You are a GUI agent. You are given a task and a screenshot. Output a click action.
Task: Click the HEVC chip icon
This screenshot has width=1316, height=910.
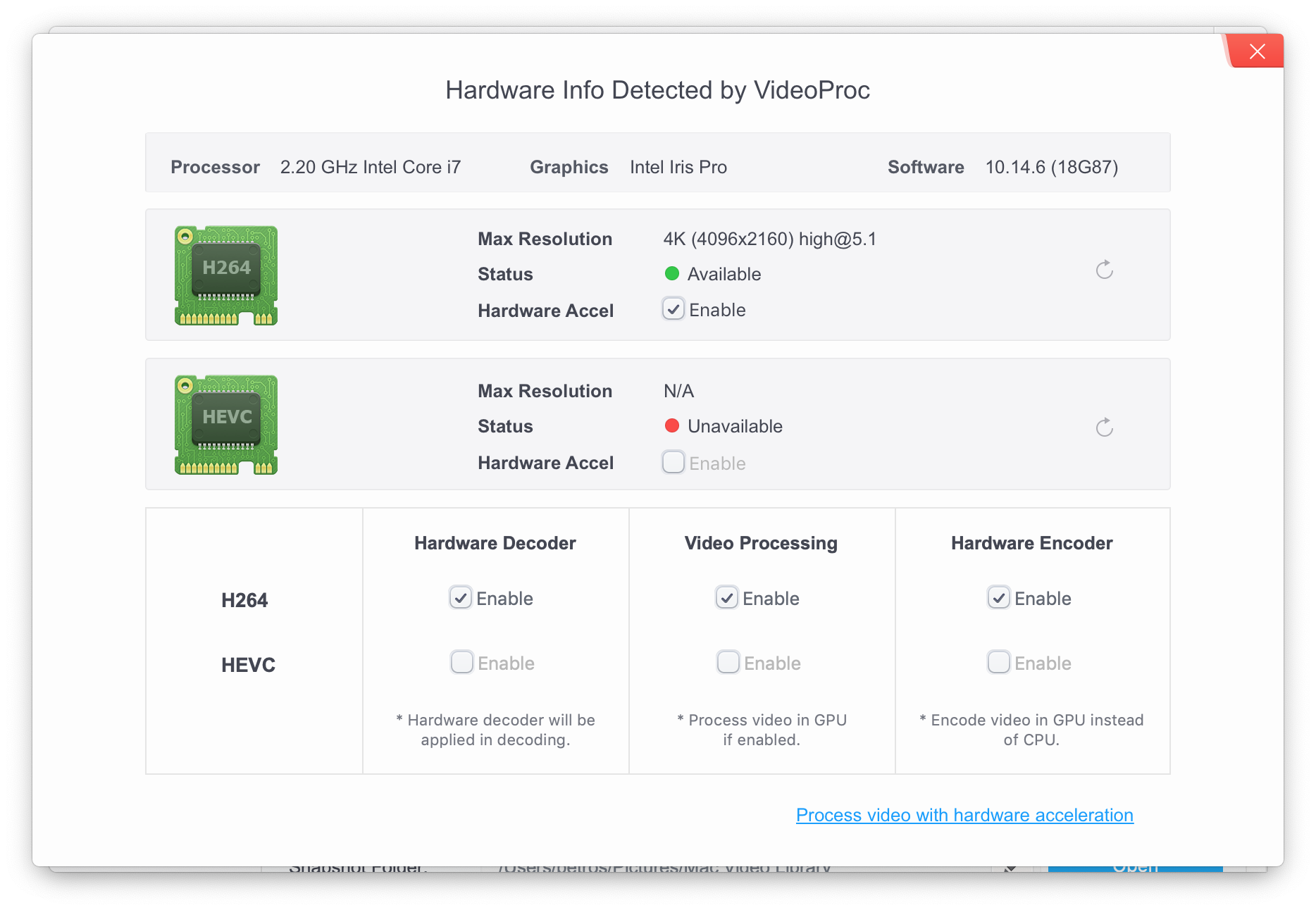[x=226, y=425]
